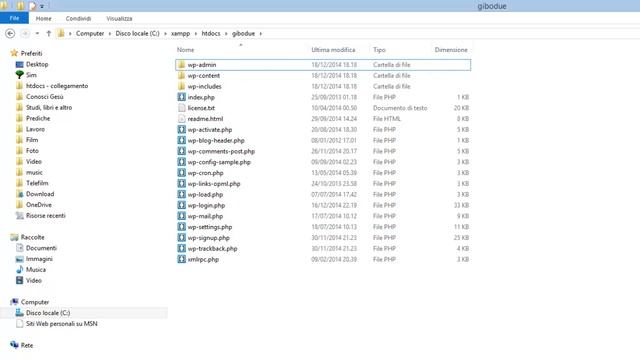Expand the chevron after xampp in path
The width and height of the screenshot is (640, 360).
pos(196,33)
